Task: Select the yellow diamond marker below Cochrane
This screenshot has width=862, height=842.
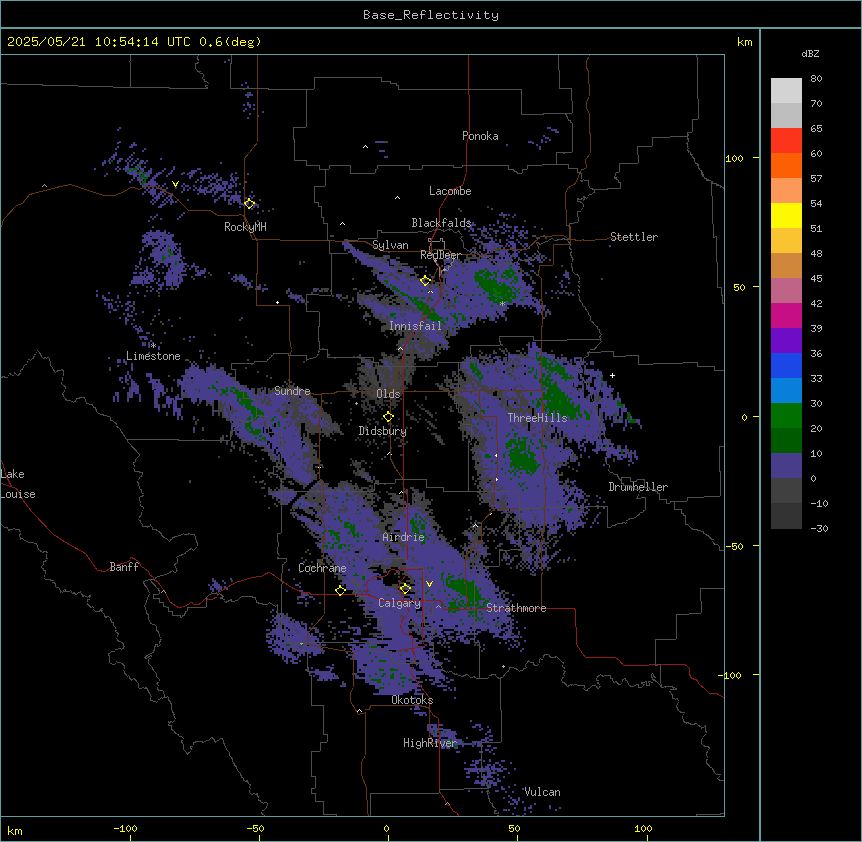Action: (x=340, y=590)
